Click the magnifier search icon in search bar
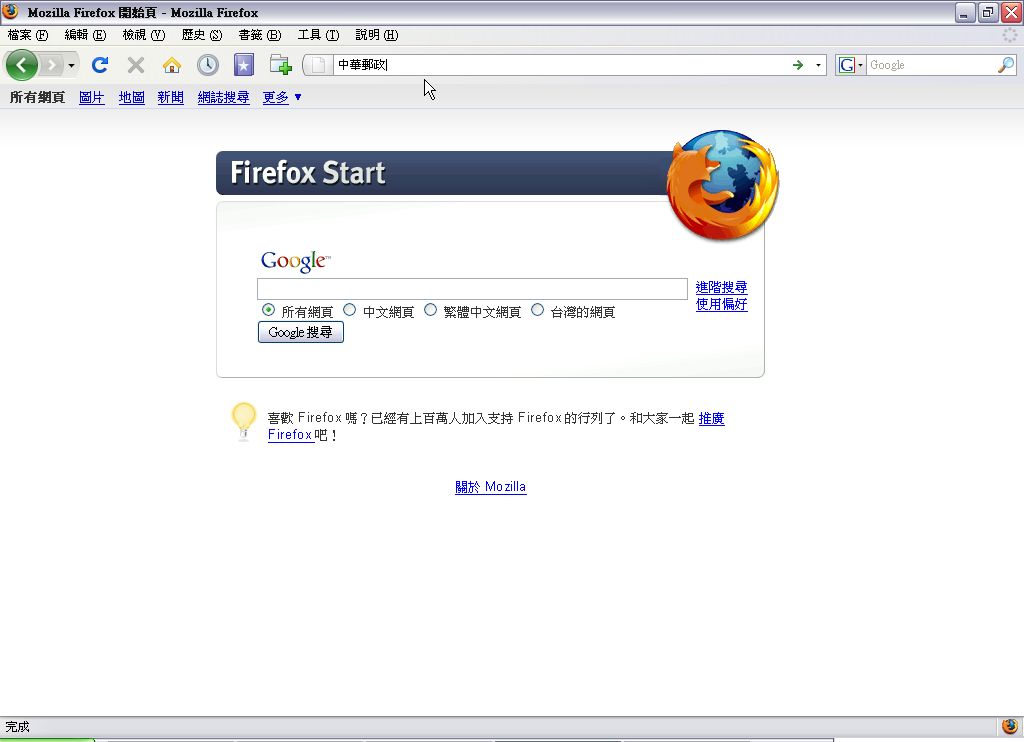 [x=1006, y=65]
